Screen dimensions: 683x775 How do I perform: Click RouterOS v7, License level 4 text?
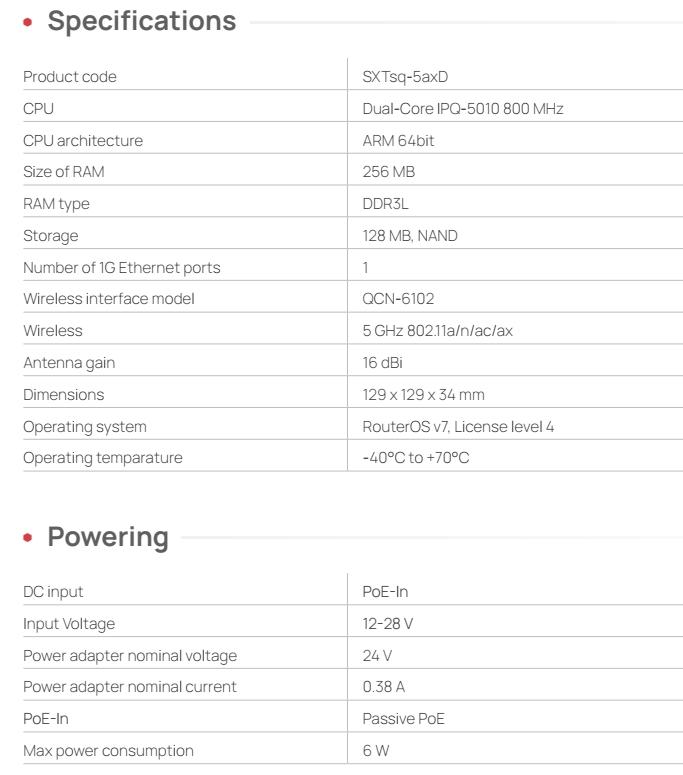pyautogui.click(x=458, y=427)
